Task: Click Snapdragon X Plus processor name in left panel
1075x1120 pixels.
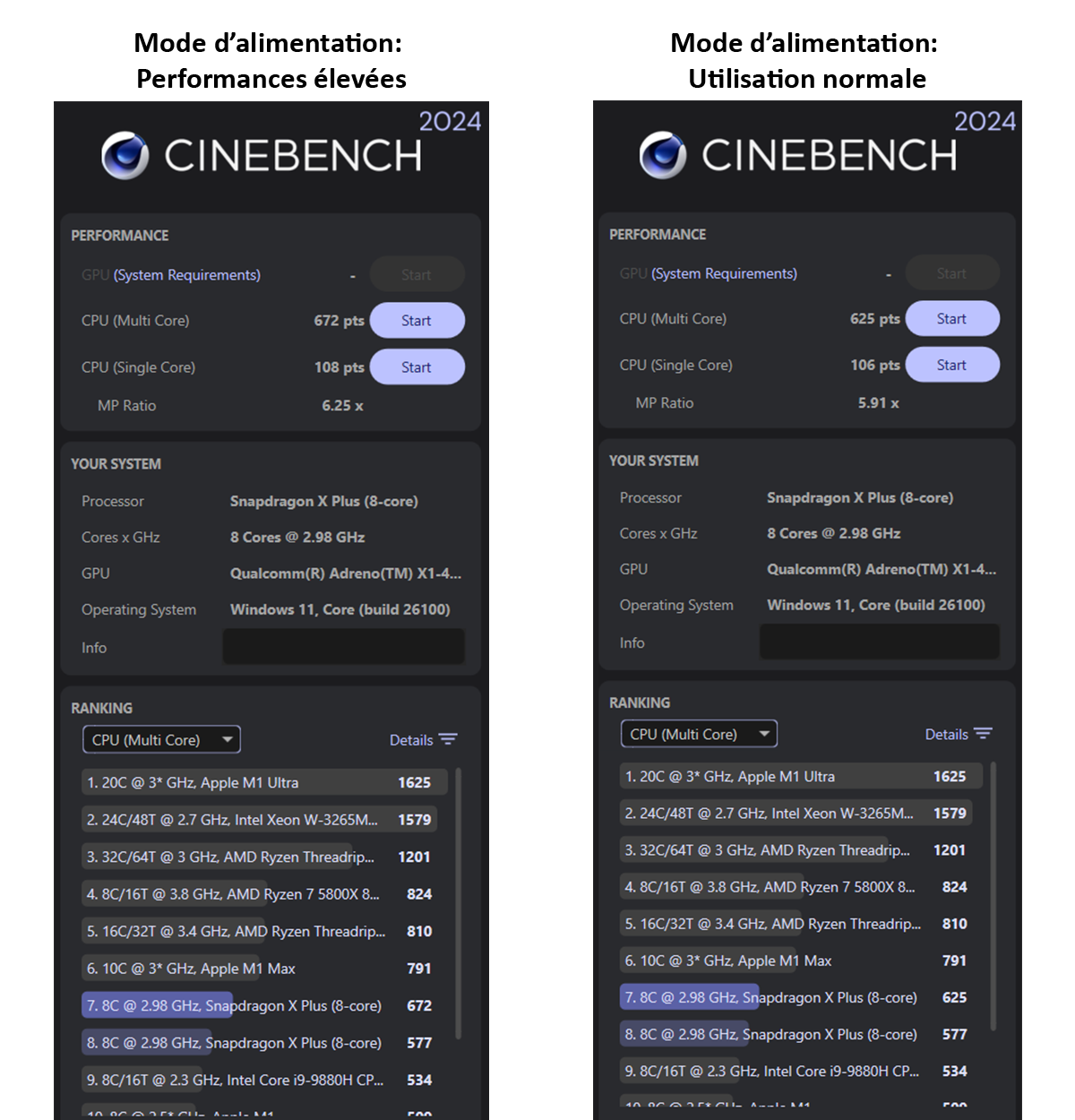Action: tap(323, 501)
